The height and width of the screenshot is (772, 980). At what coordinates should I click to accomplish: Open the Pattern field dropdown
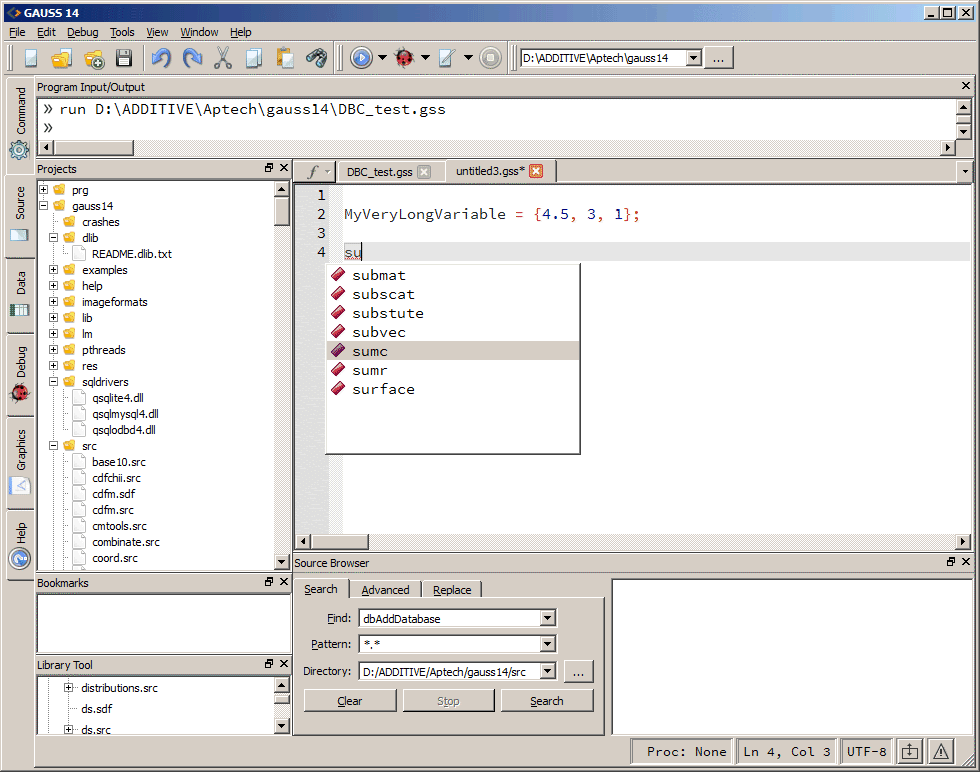pyautogui.click(x=548, y=644)
